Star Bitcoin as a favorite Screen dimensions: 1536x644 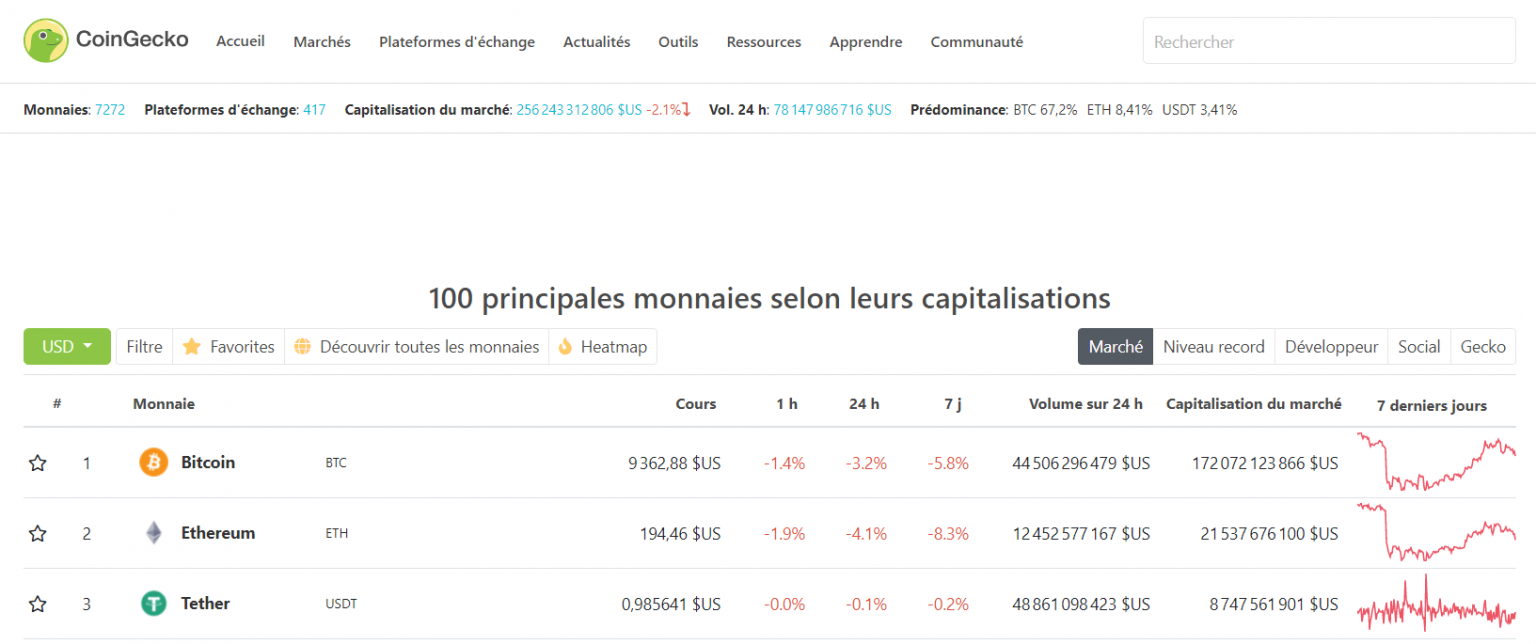coord(37,462)
